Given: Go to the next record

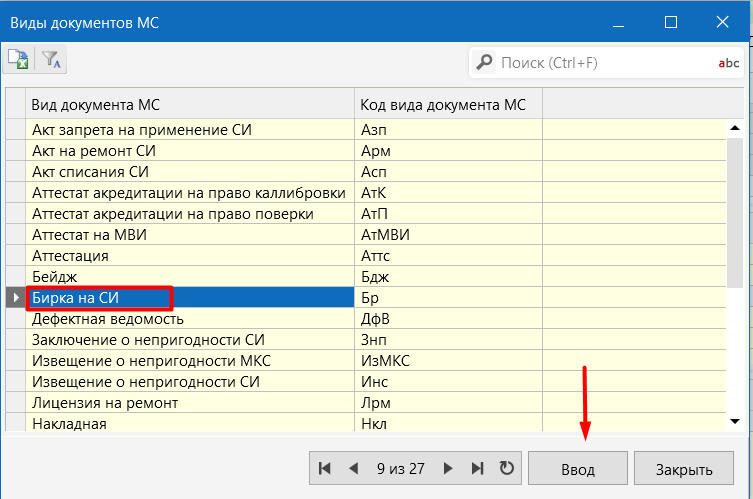Looking at the screenshot, I should 448,468.
